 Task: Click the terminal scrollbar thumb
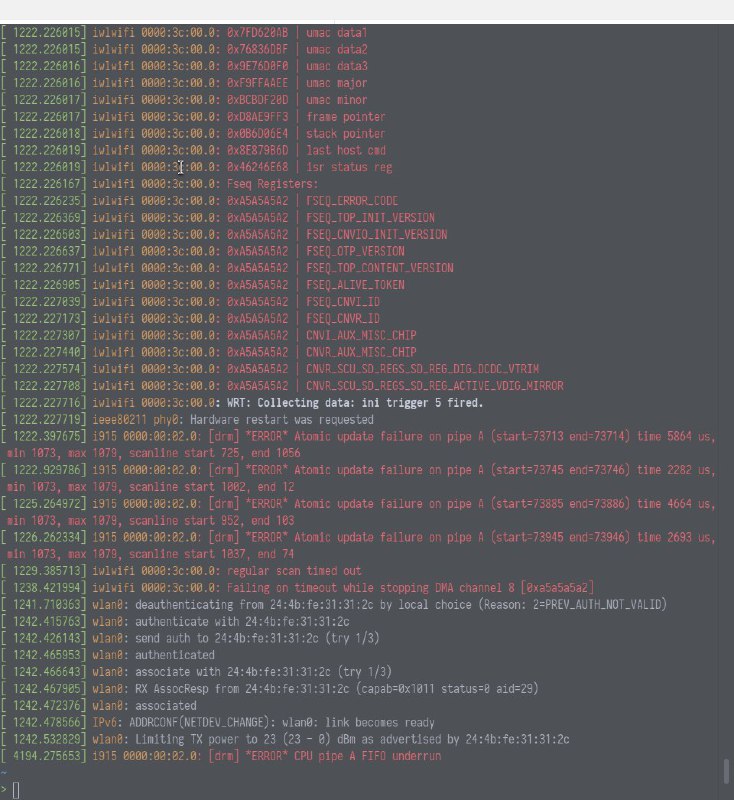tap(727, 771)
